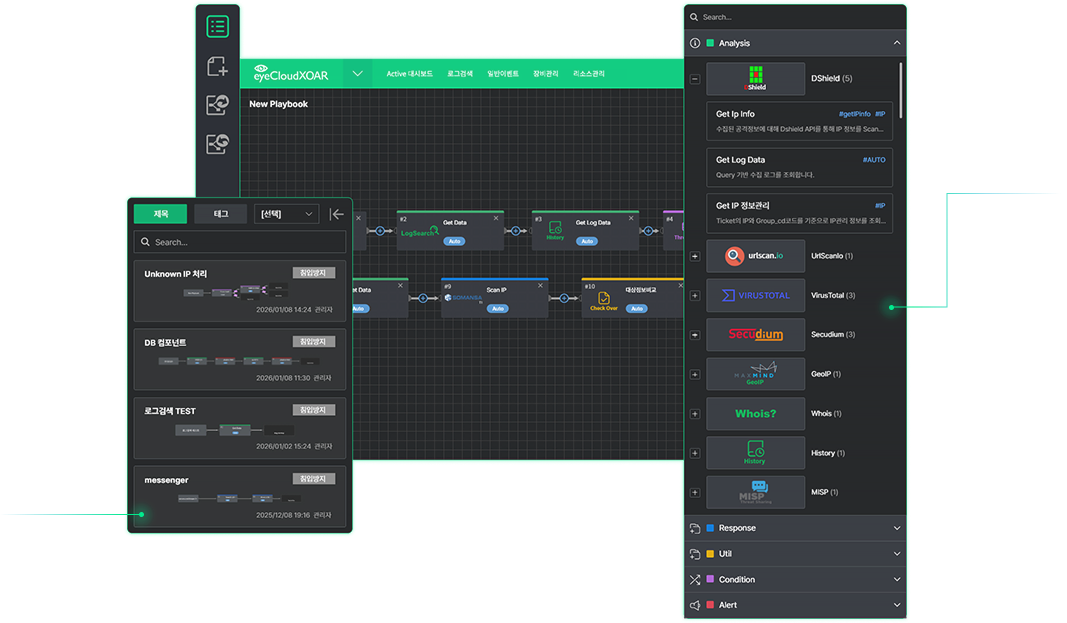Choose the VirusTotal logo tile

click(x=755, y=295)
